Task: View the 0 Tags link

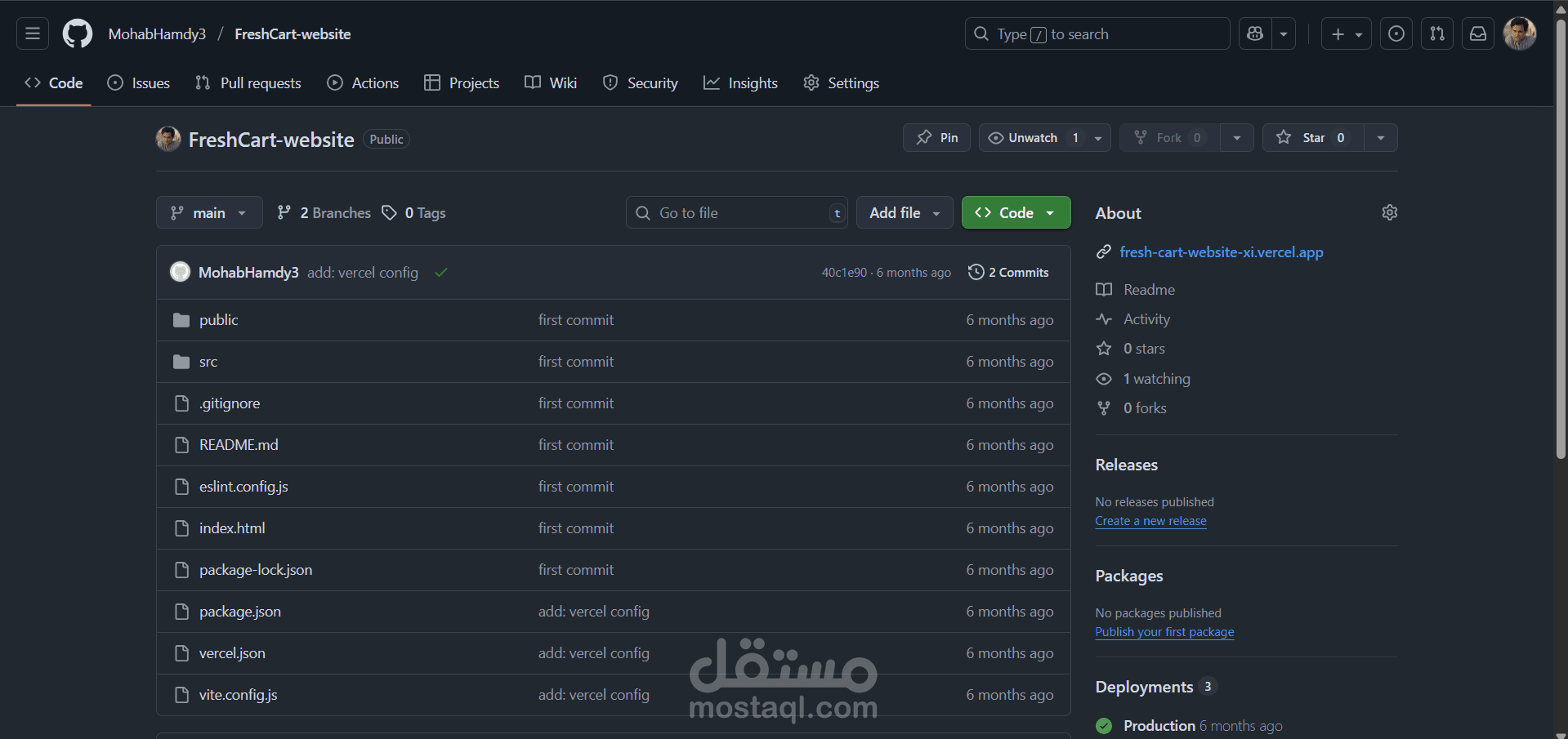Action: tap(414, 212)
